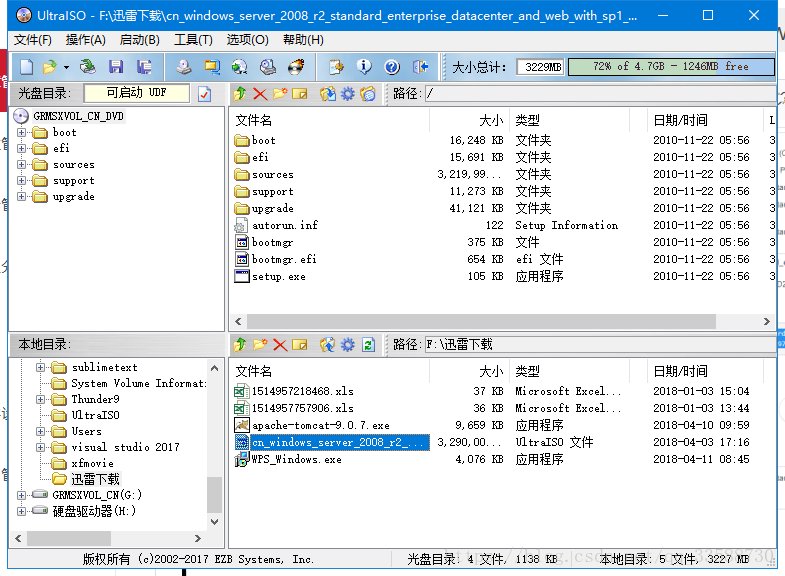This screenshot has width=785, height=576.
Task: Click the Burn CD/DVD image icon
Action: [296, 67]
